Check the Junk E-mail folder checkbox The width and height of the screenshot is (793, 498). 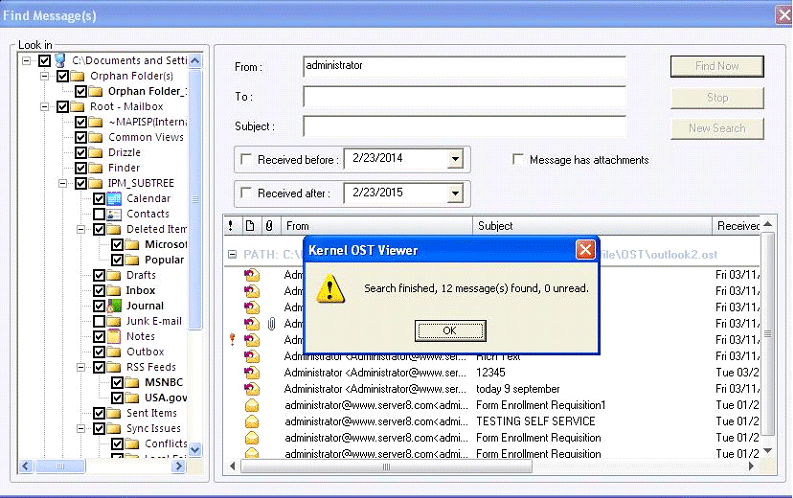coord(99,322)
